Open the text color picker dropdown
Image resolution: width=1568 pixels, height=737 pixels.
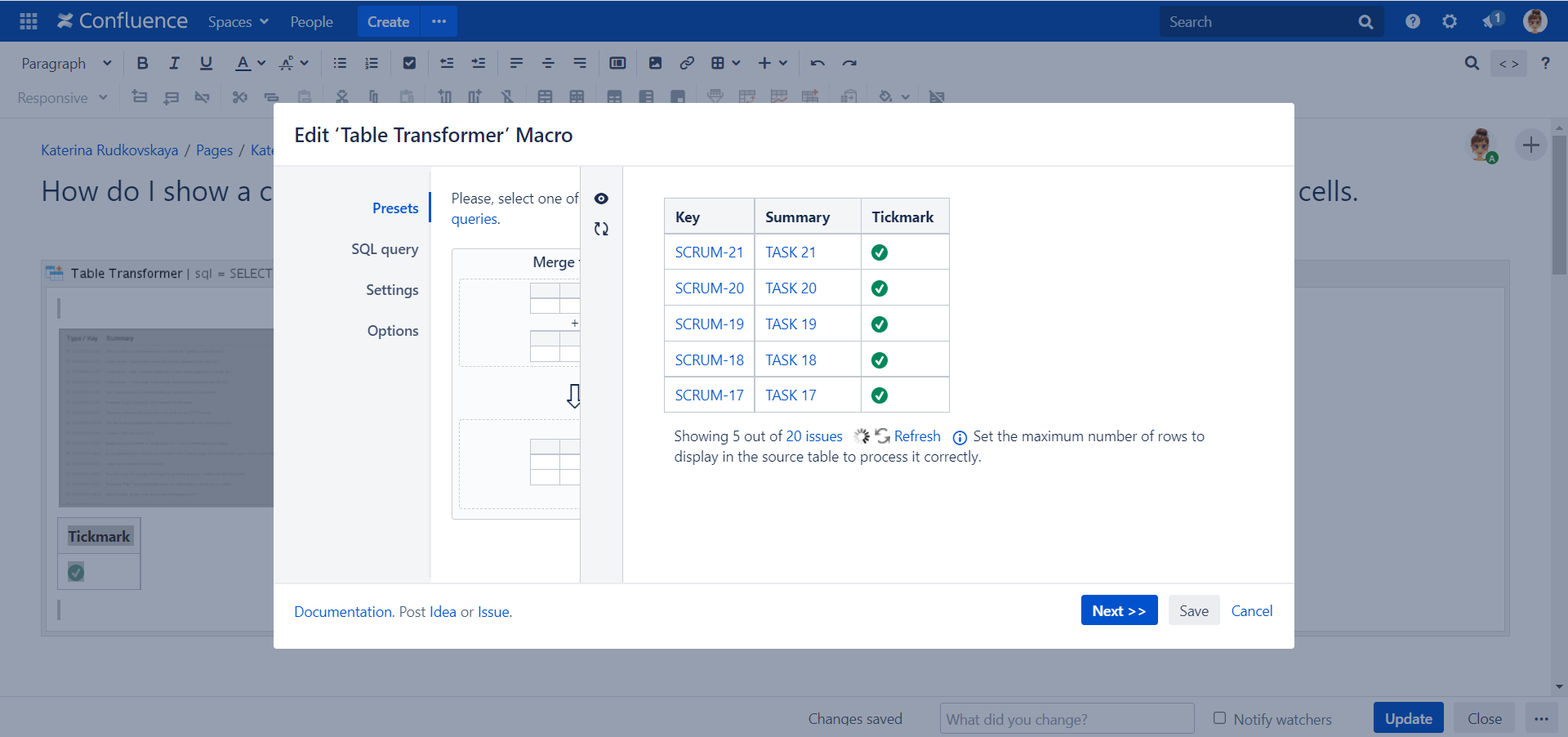click(261, 63)
